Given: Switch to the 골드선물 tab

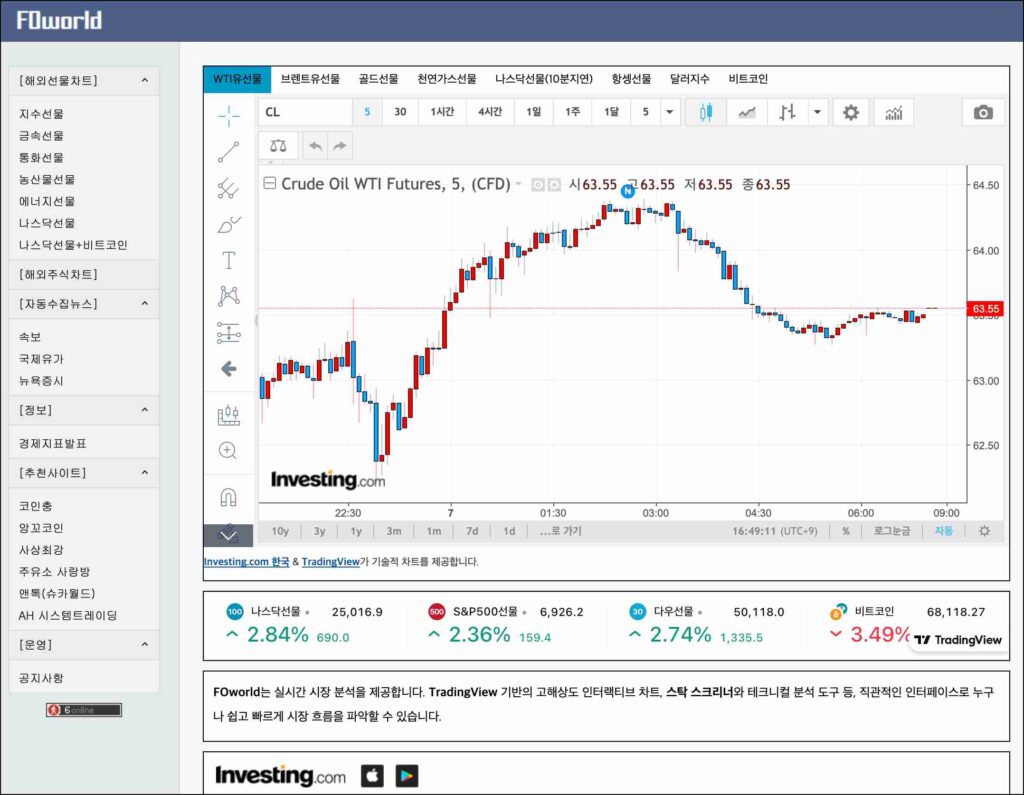Looking at the screenshot, I should [x=378, y=79].
